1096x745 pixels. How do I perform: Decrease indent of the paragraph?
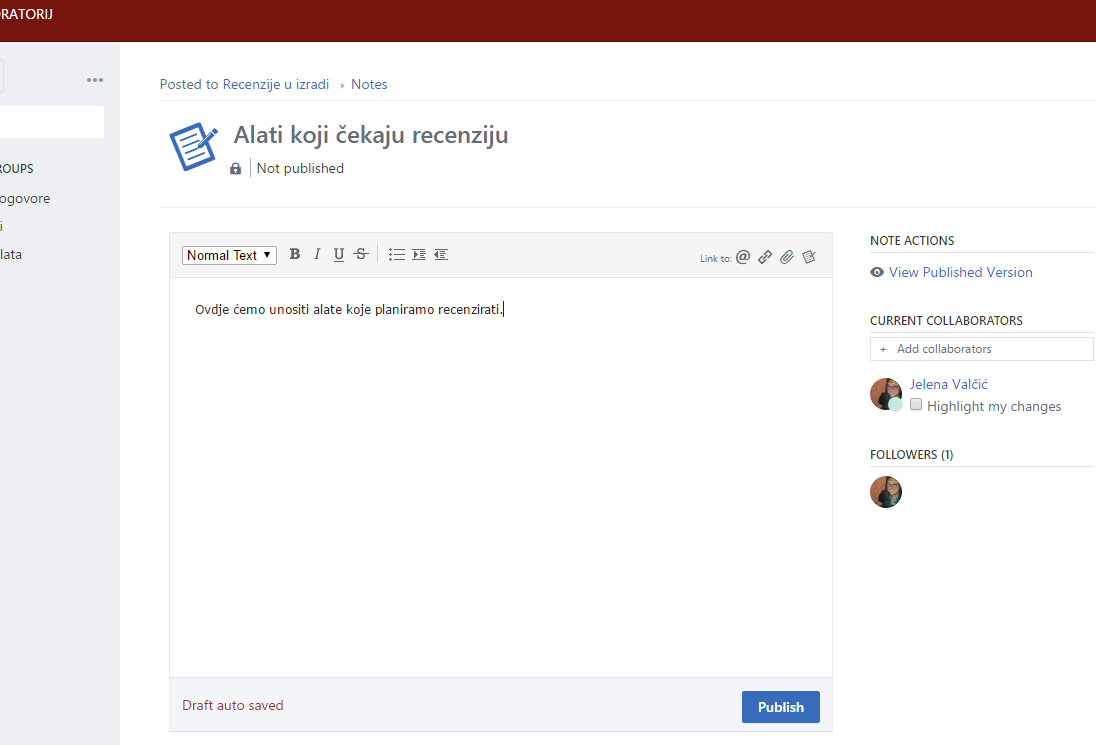441,254
